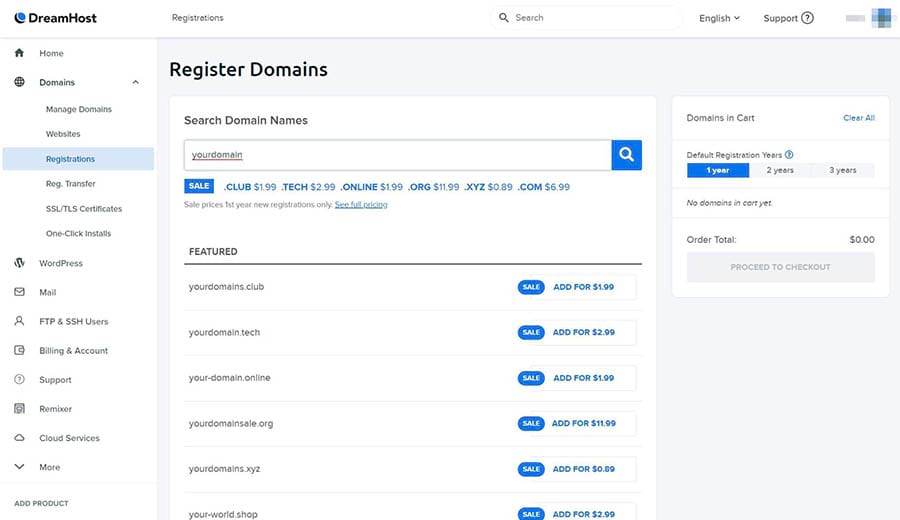Expand the More chevron in sidebar
This screenshot has height=520, width=900.
pos(19,467)
